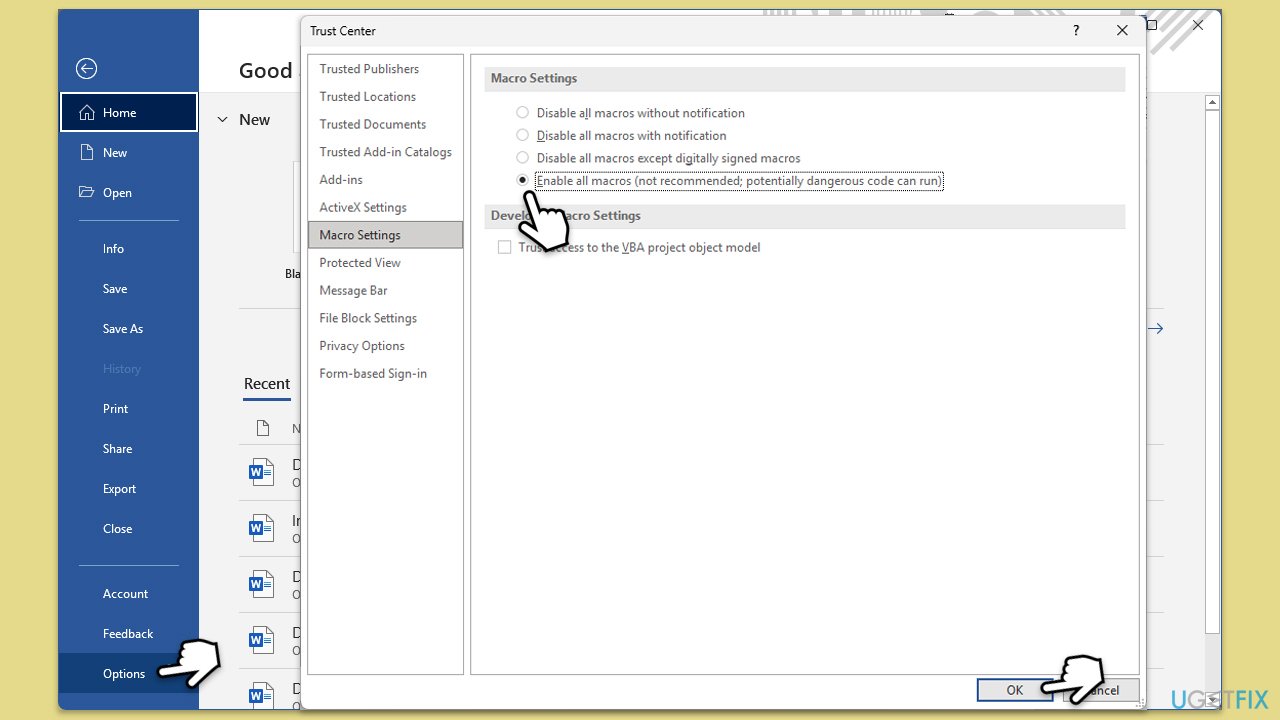Screen dimensions: 1280x720
Task: Open Message Bar category
Action: click(x=385, y=290)
